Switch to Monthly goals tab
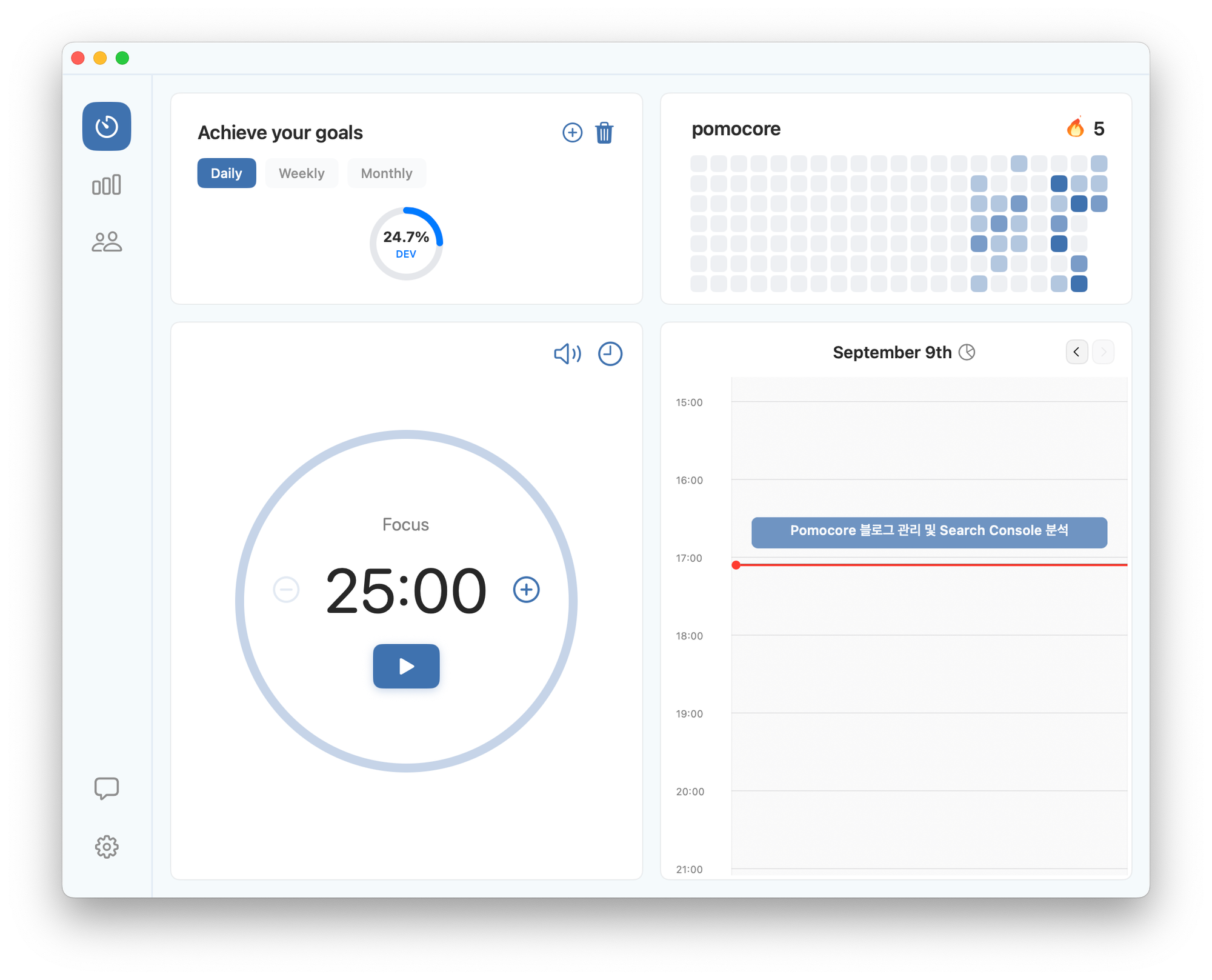Viewport: 1212px width, 980px height. [x=386, y=173]
